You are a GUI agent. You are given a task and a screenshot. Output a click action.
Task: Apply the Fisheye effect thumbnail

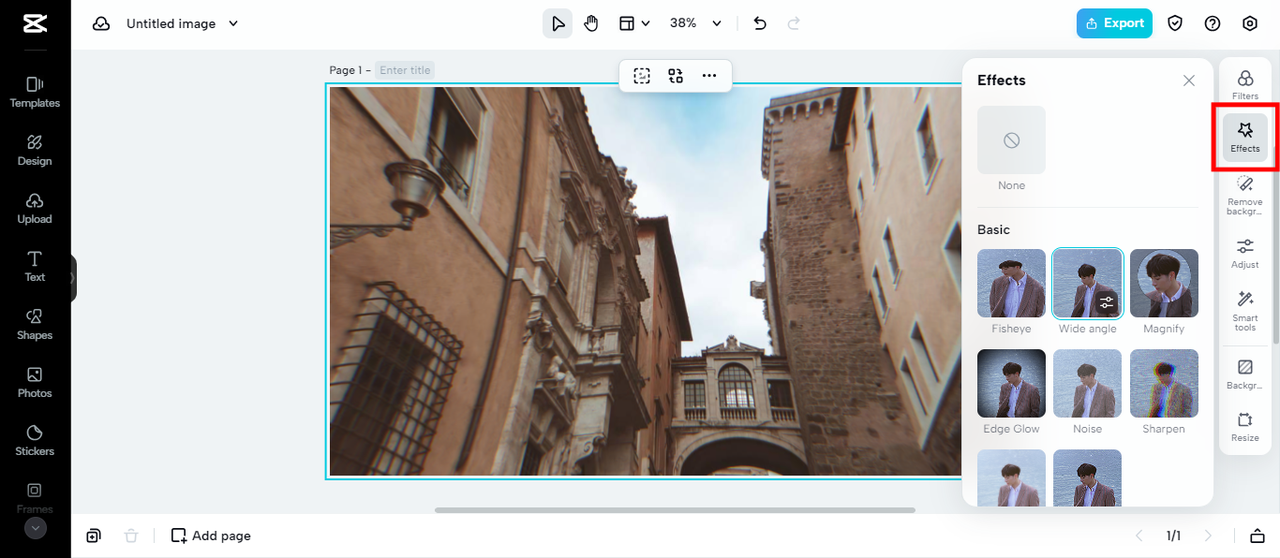[1011, 283]
